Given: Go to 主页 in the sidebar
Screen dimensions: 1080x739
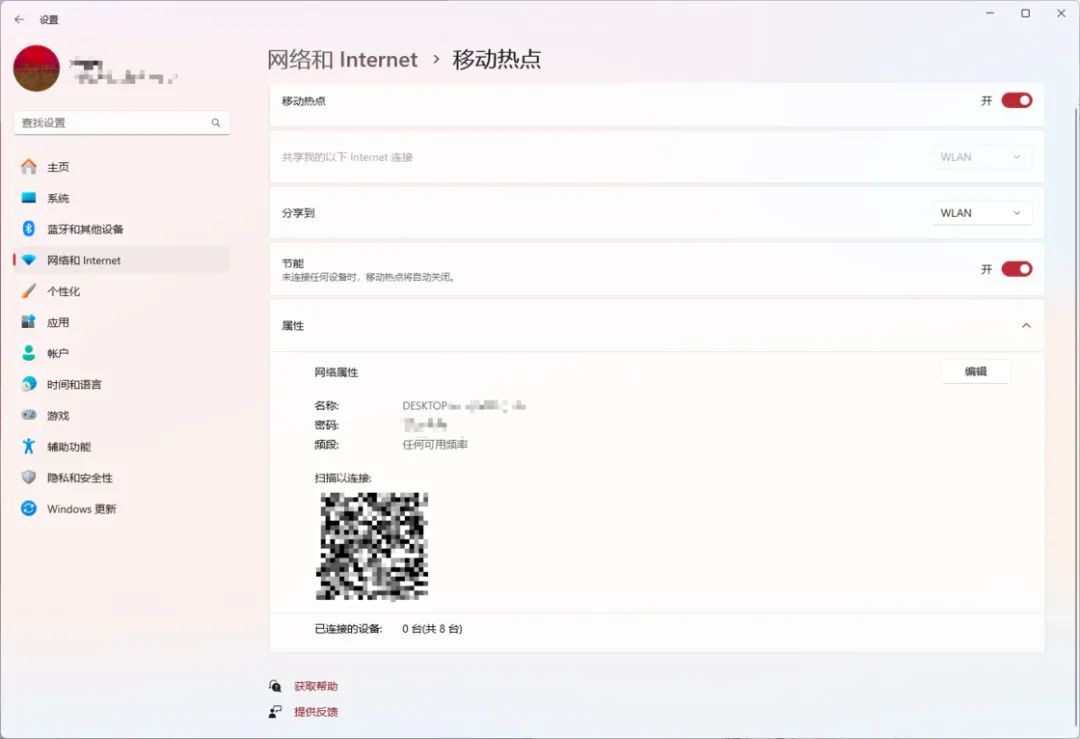Looking at the screenshot, I should [121, 167].
